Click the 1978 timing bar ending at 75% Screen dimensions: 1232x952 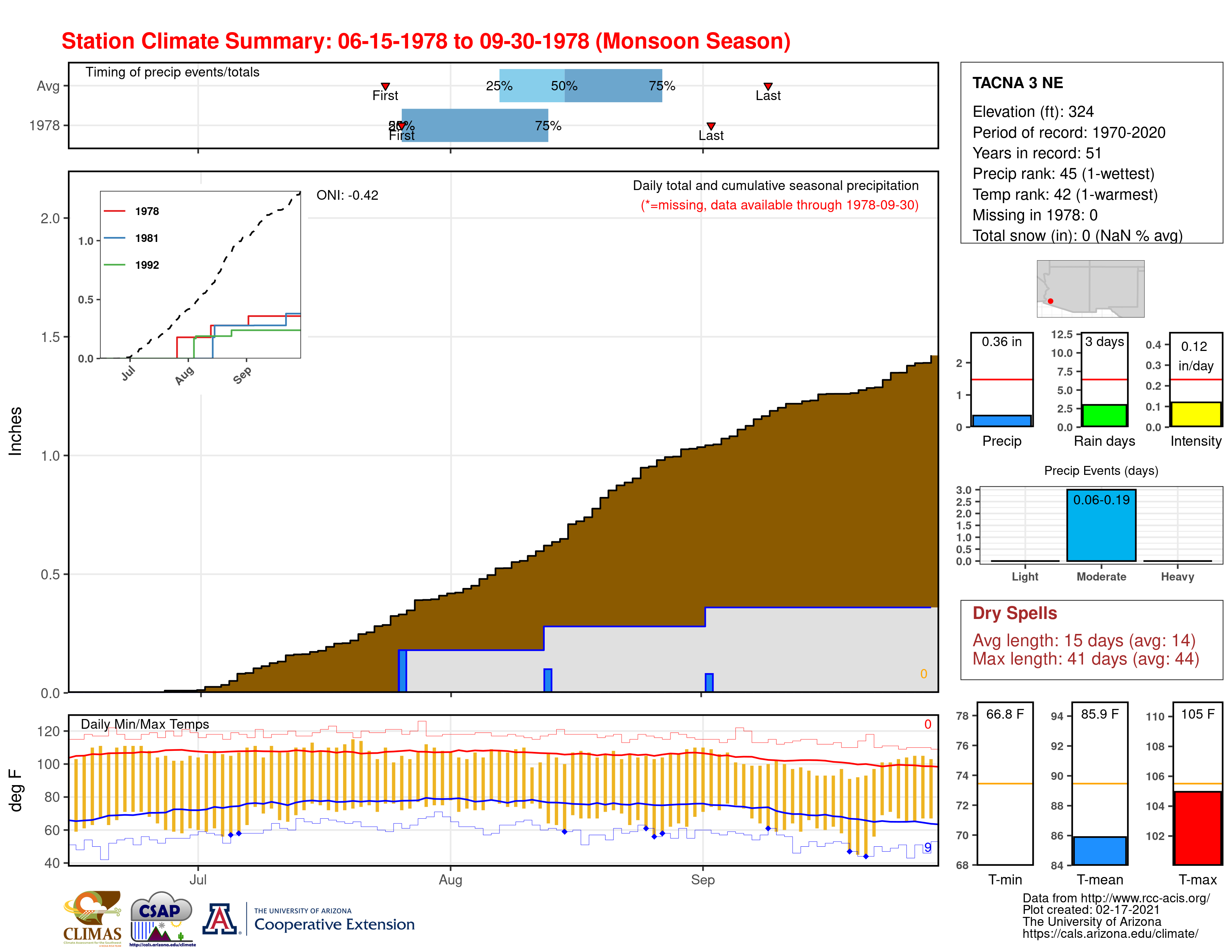pyautogui.click(x=475, y=125)
